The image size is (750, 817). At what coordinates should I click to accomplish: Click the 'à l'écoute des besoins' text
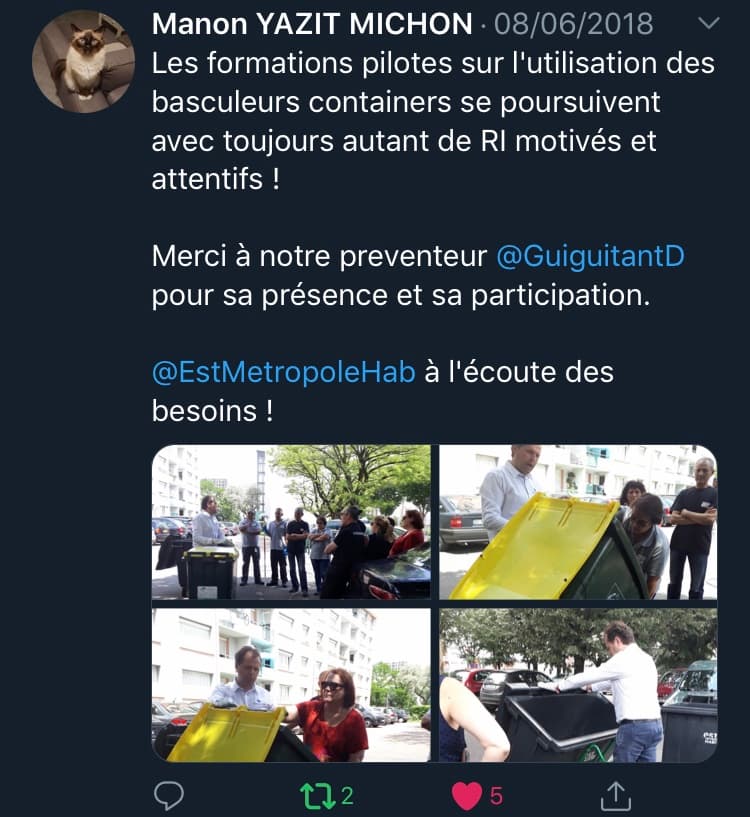point(383,392)
